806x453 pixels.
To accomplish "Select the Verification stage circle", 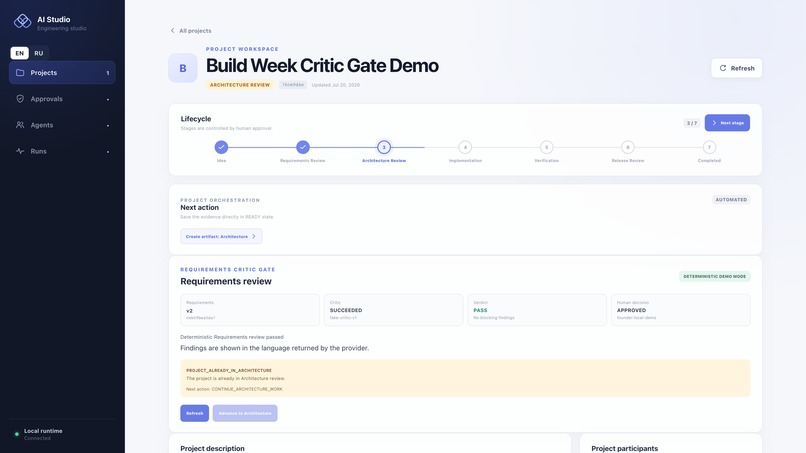I will [x=546, y=148].
